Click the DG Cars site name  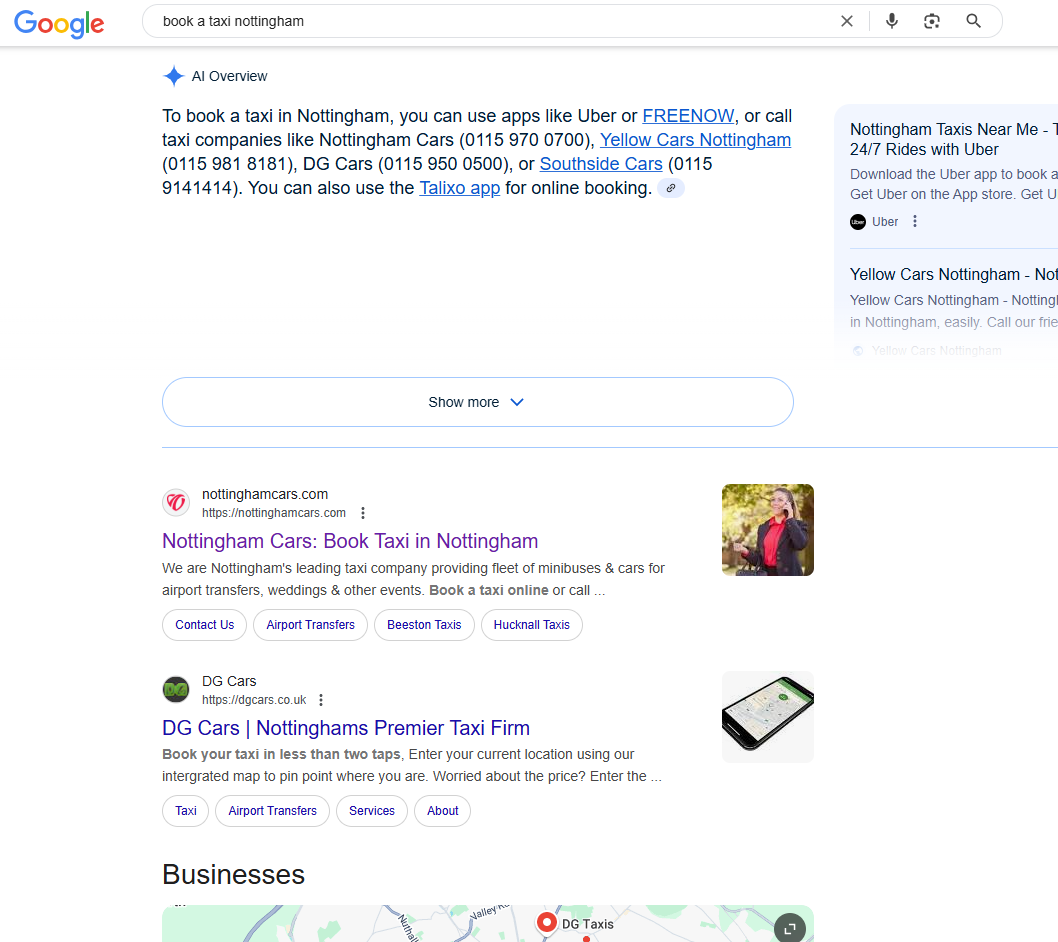pyautogui.click(x=229, y=681)
